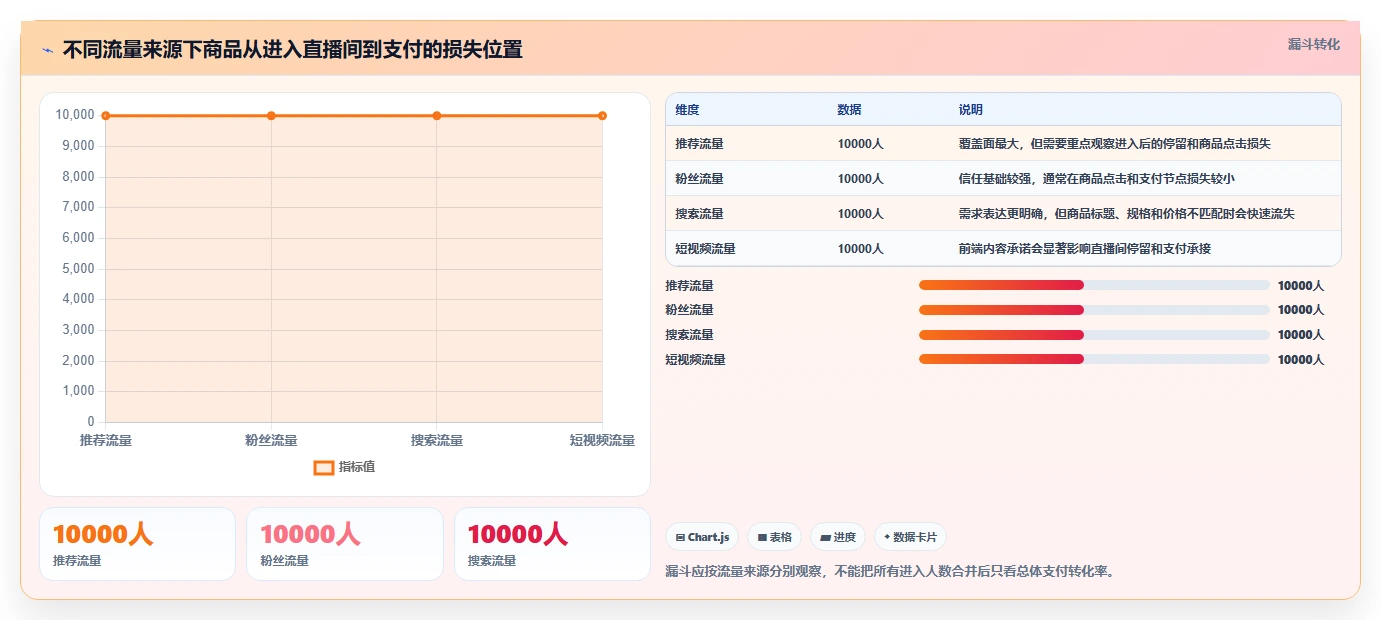Click the 短视频流量 progress bar
Viewport: 1381px width, 620px height.
1094,359
